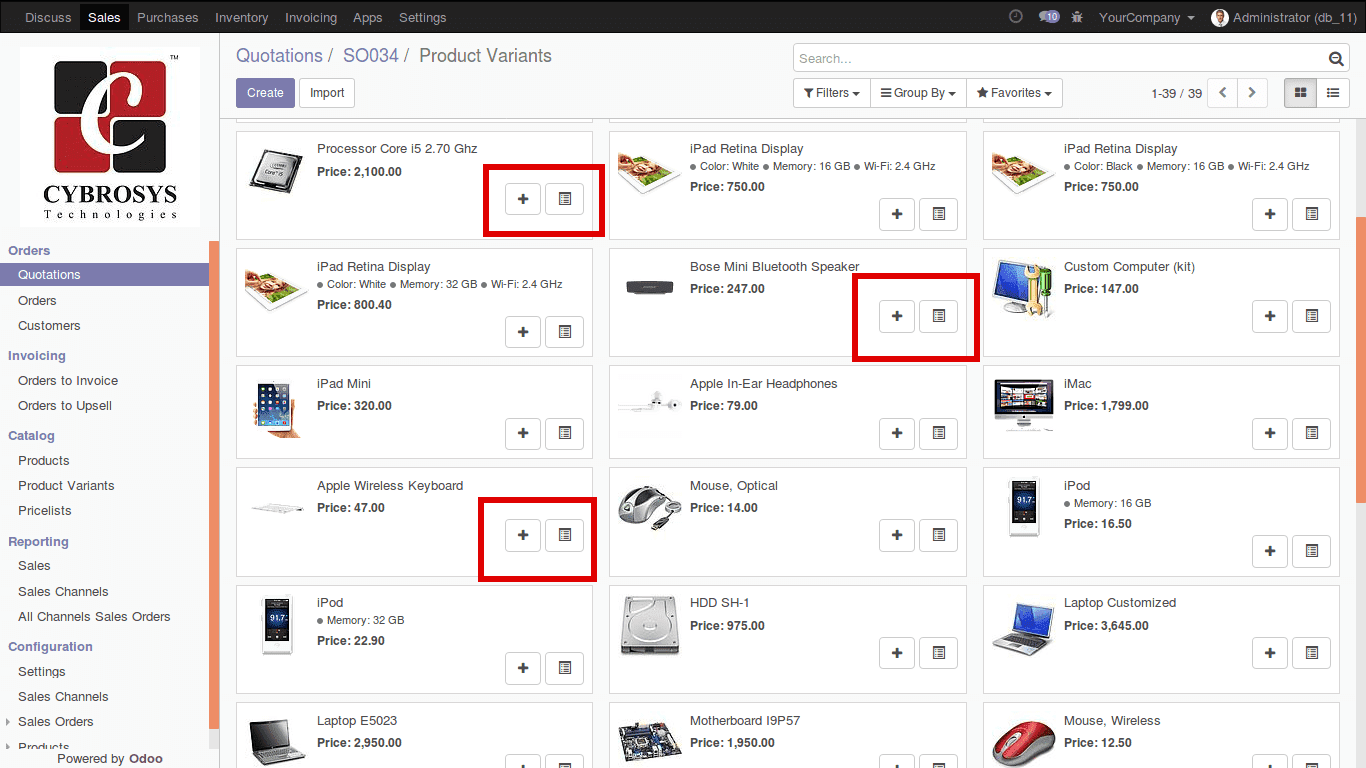
Task: Go to previous page of records
Action: (x=1222, y=93)
